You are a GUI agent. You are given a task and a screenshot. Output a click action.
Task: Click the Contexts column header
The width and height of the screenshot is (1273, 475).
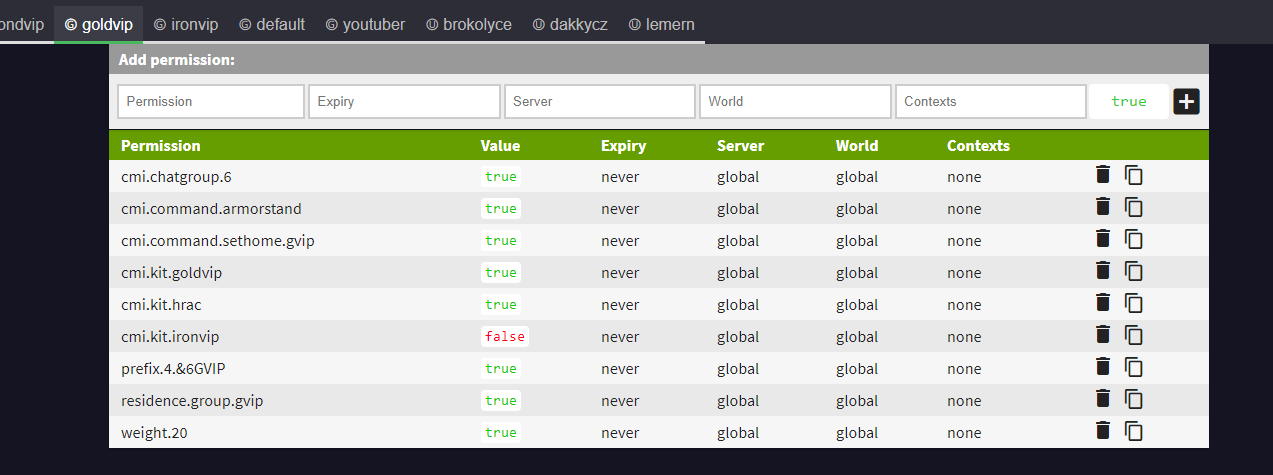pyautogui.click(x=978, y=145)
